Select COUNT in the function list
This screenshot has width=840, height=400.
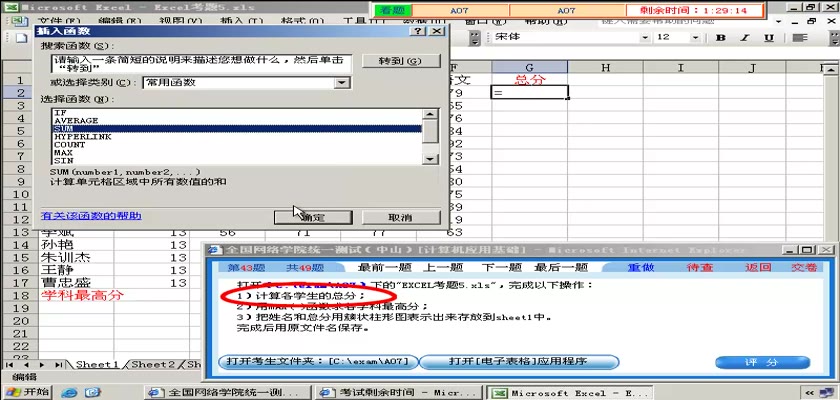[236, 145]
